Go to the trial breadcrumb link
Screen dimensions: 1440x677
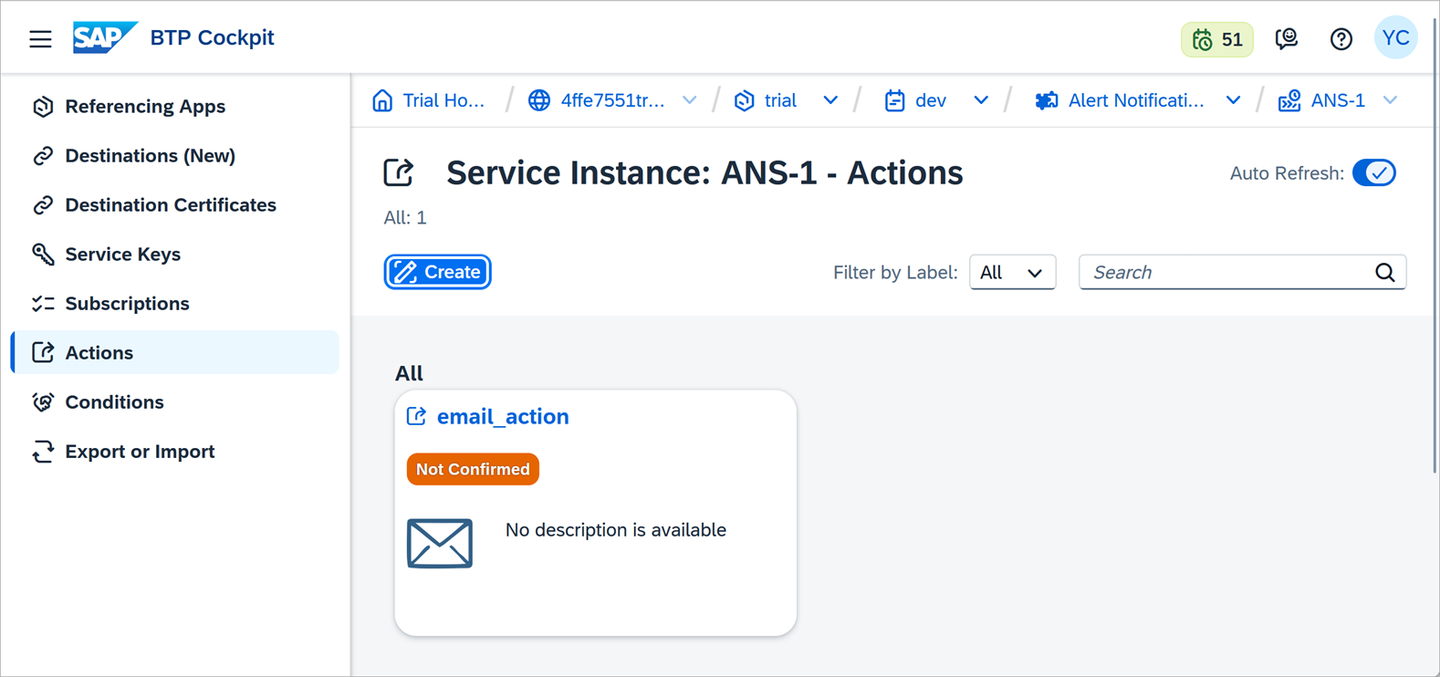click(x=781, y=100)
